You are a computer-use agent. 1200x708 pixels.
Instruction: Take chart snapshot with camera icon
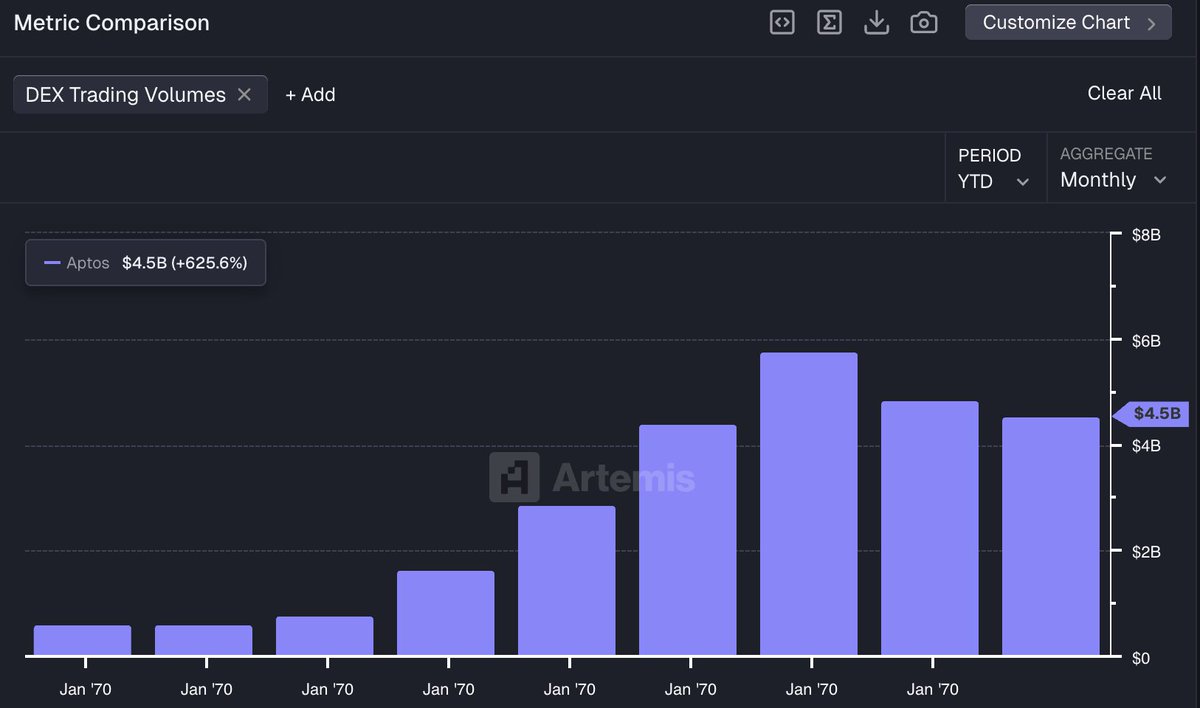pos(924,22)
